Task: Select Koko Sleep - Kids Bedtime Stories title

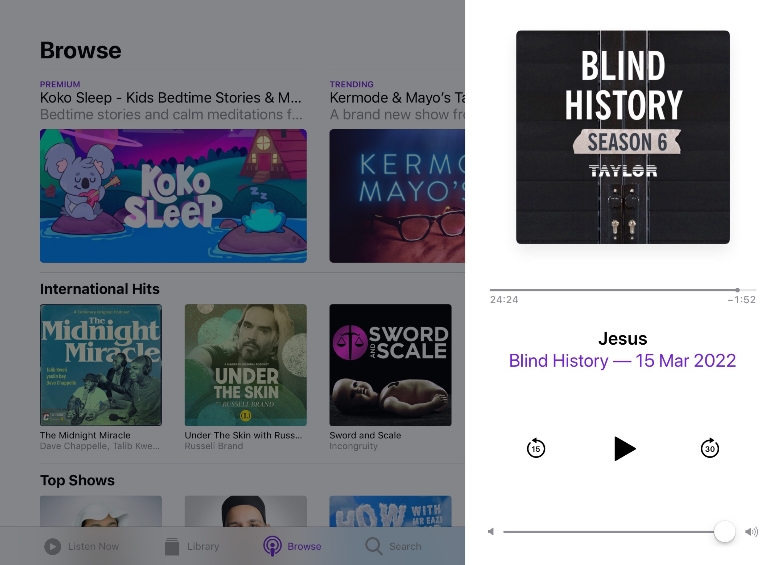Action: (x=170, y=98)
